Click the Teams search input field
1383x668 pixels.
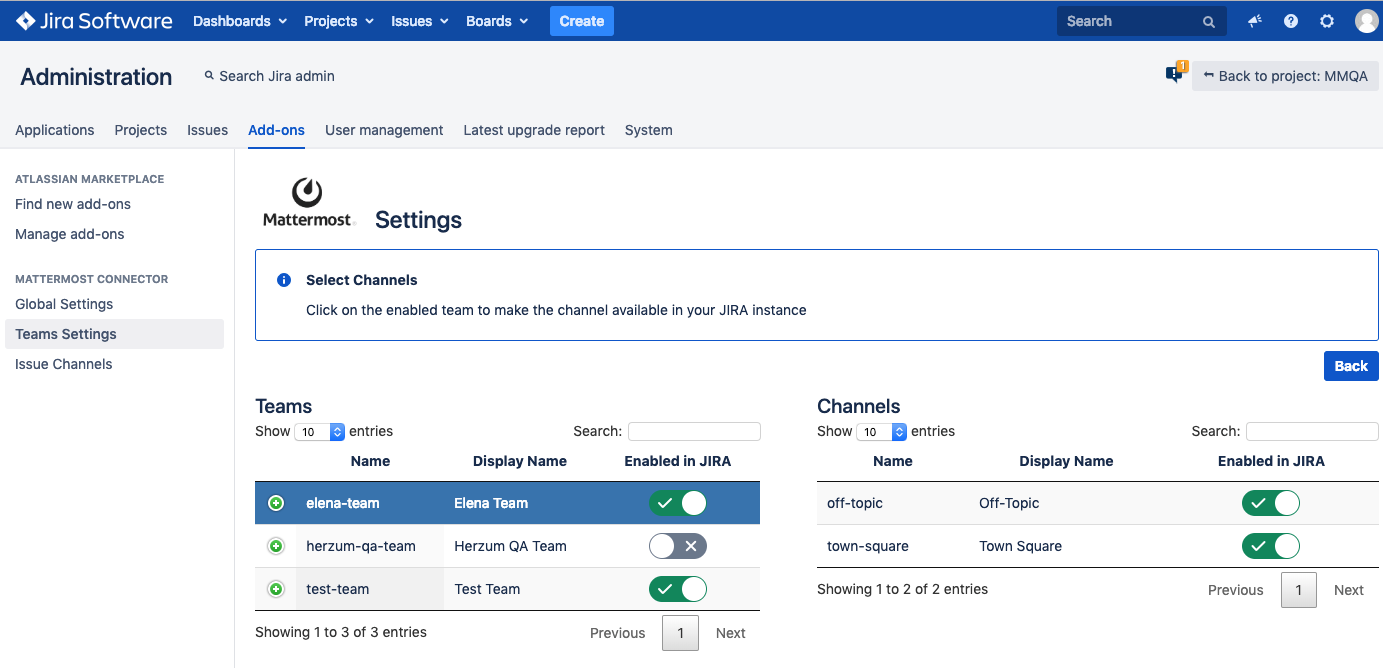coord(694,431)
